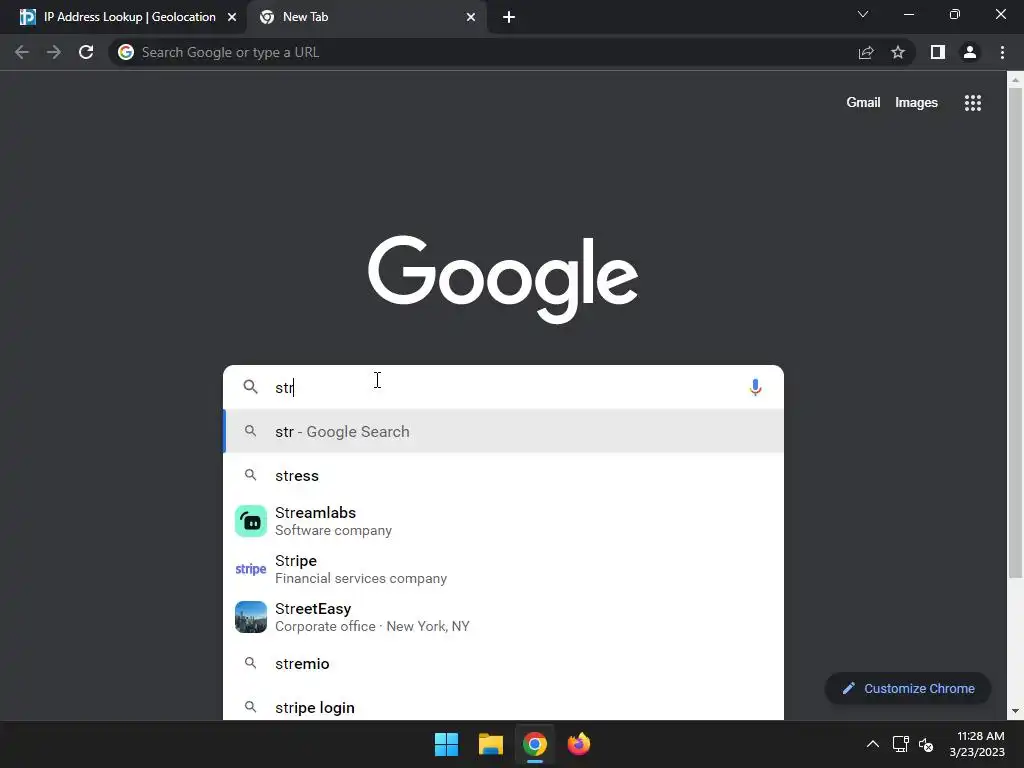
Task: Click the browser forward arrow
Action: [54, 52]
